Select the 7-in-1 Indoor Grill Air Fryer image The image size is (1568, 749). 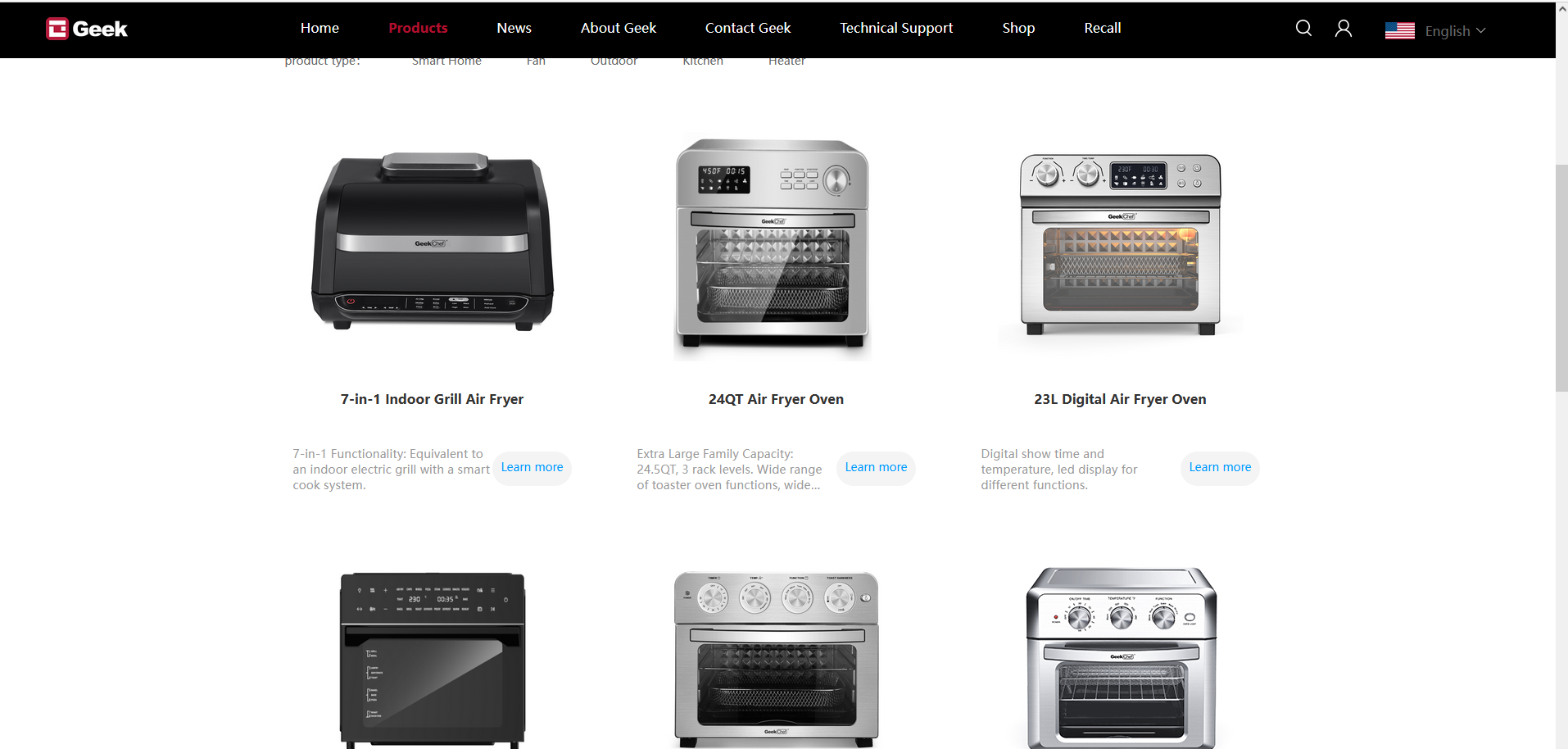433,242
